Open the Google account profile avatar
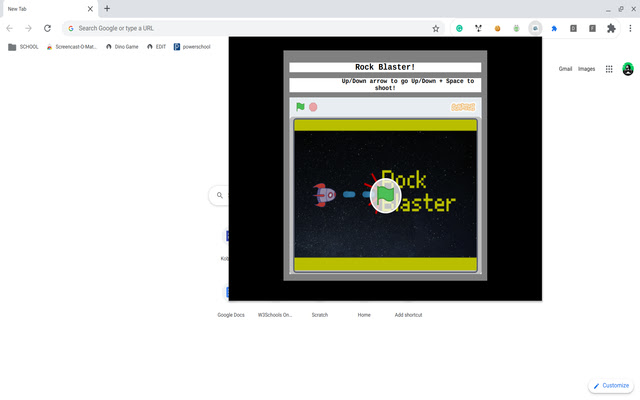640x400 pixels. (628, 69)
